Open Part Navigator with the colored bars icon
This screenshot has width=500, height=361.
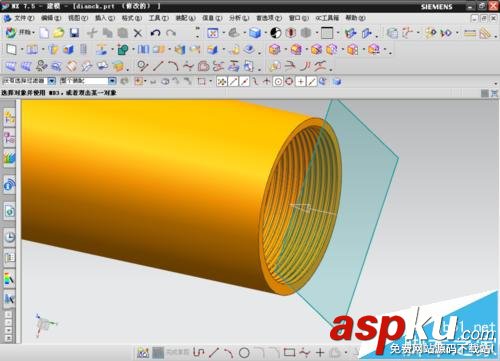coord(10,158)
